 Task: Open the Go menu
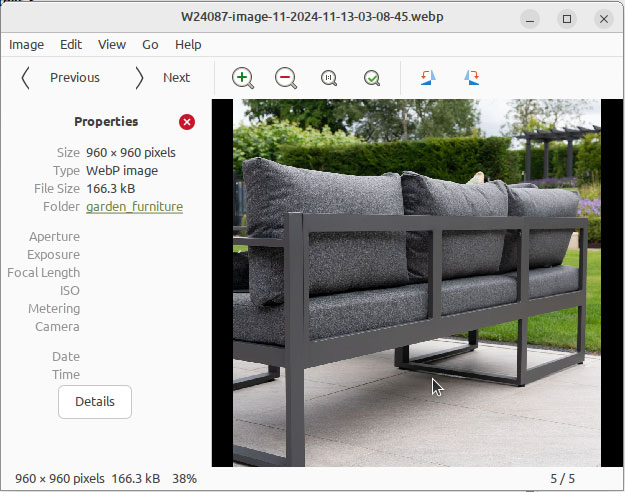150,45
